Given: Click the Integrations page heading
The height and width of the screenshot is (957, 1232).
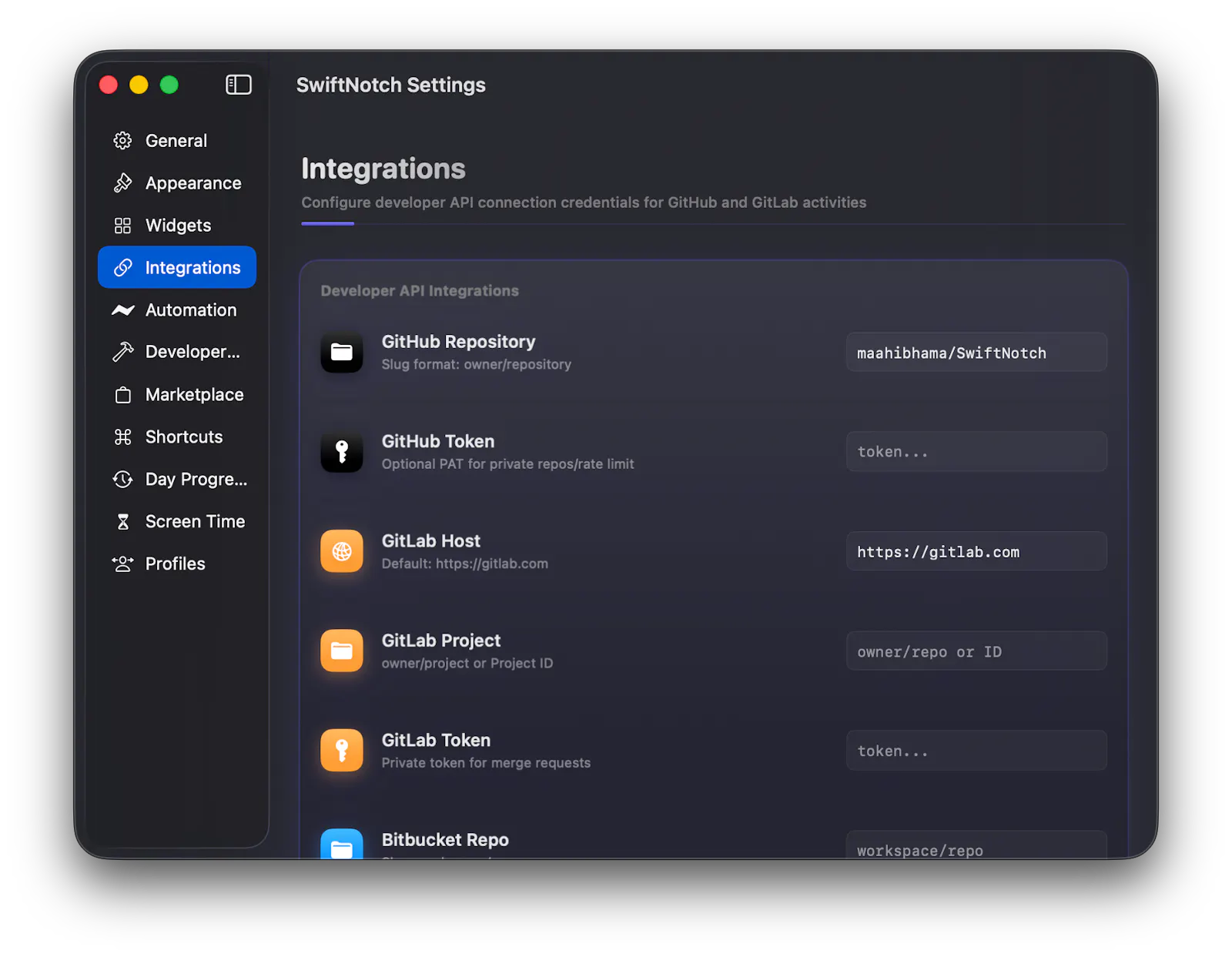Looking at the screenshot, I should [x=383, y=169].
